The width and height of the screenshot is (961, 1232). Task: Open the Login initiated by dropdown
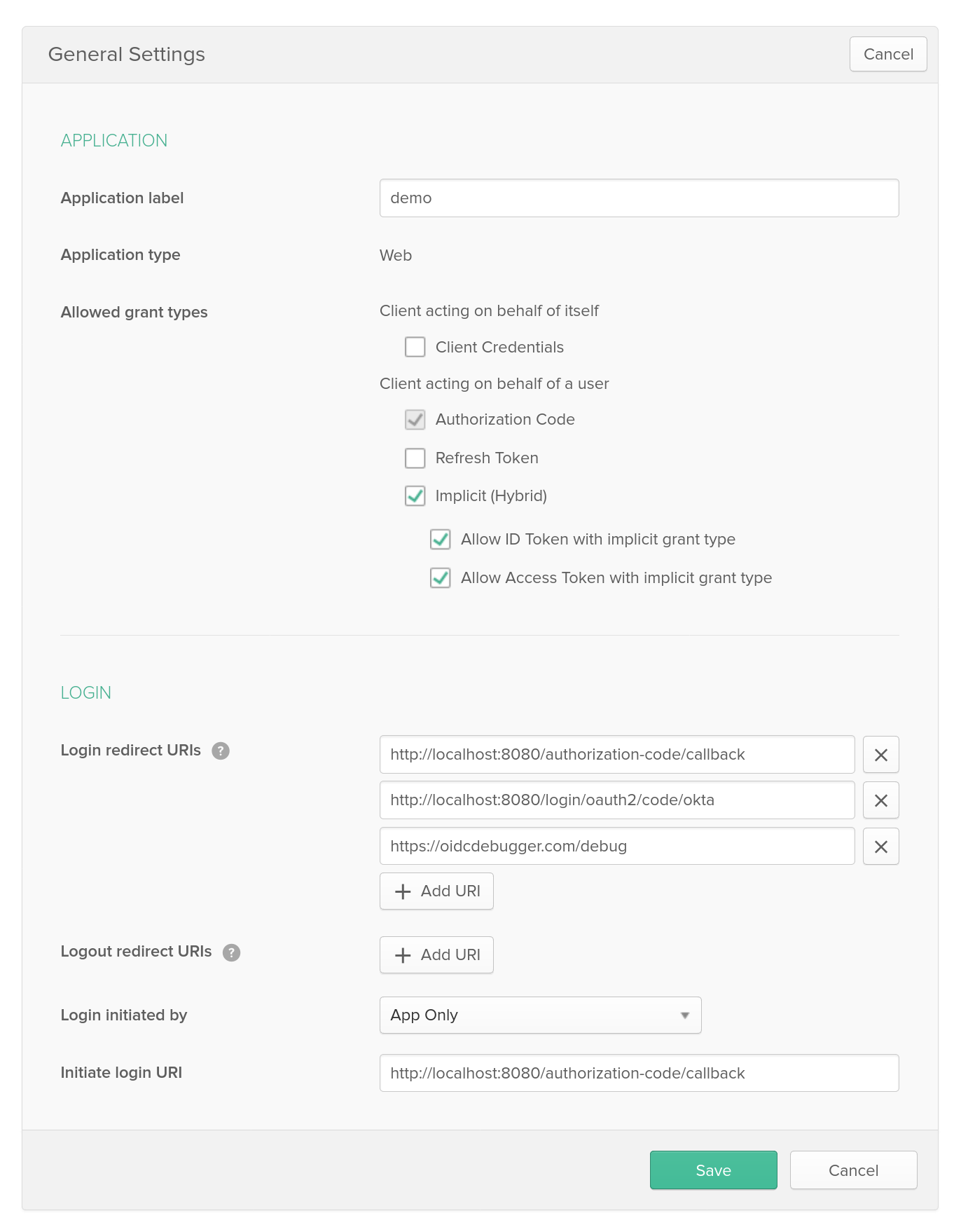(x=540, y=1015)
